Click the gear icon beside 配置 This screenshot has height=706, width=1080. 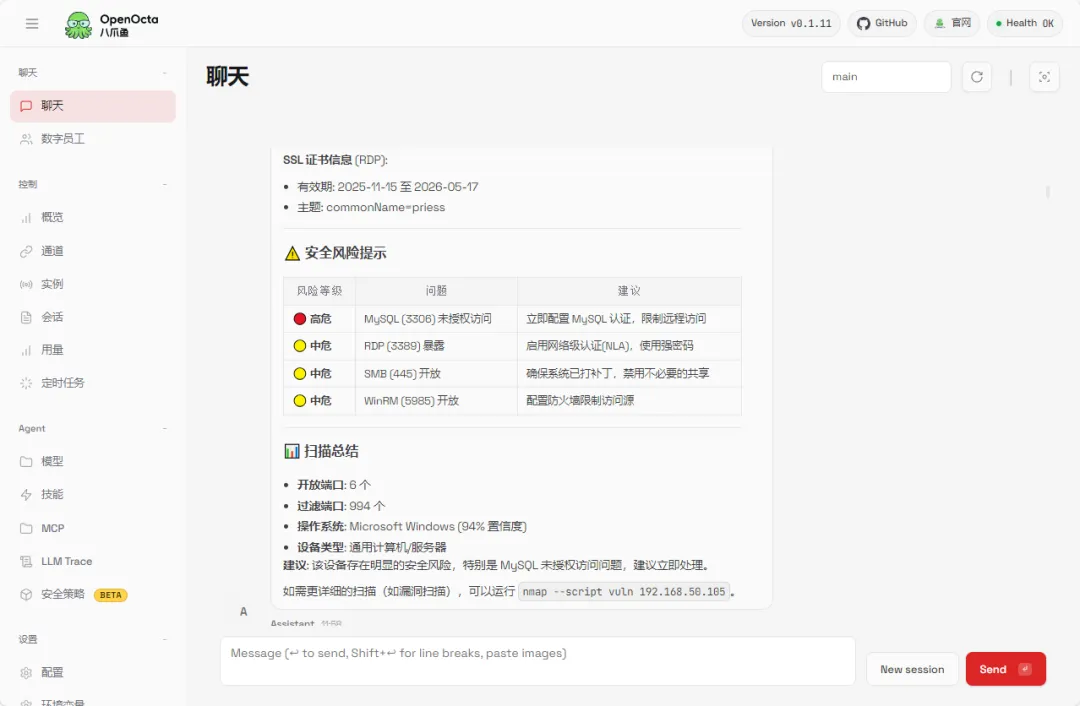coord(26,673)
